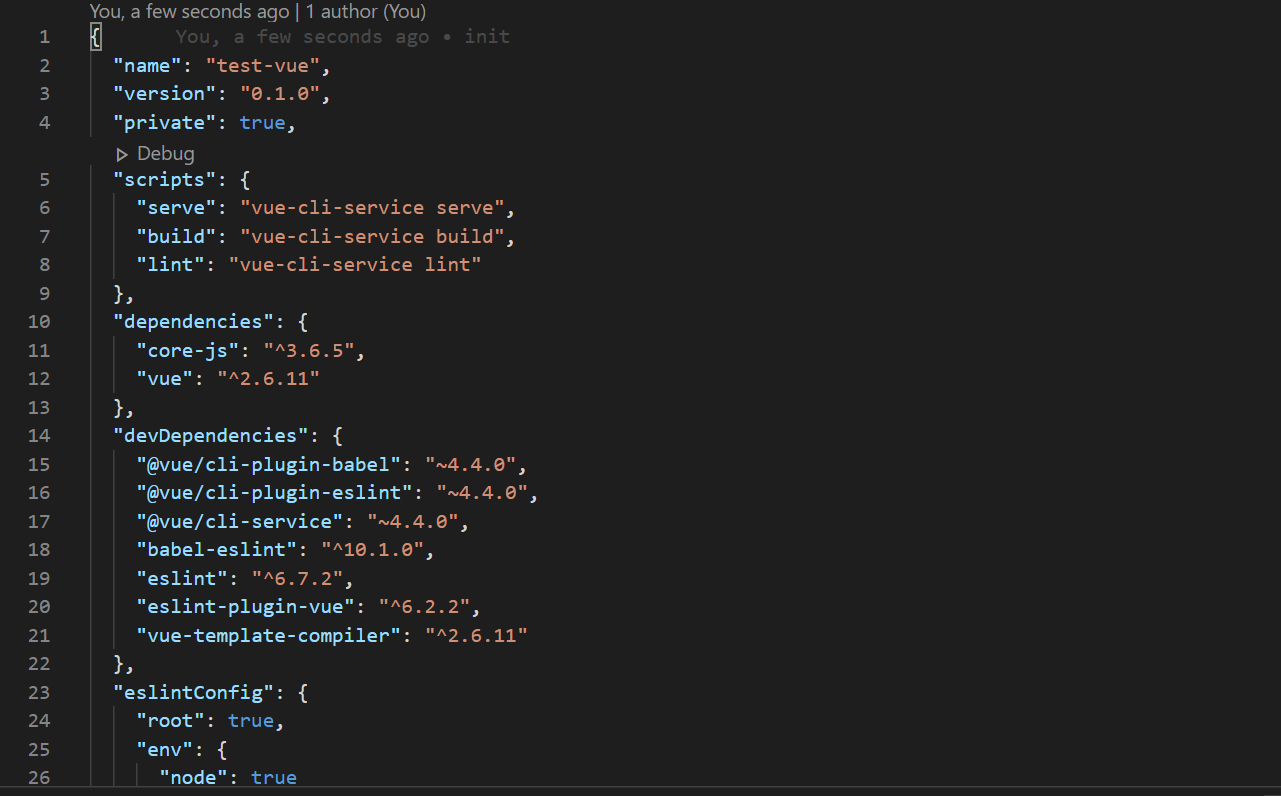Click the "core-js" dependency key
This screenshot has height=796, width=1281.
pos(188,351)
